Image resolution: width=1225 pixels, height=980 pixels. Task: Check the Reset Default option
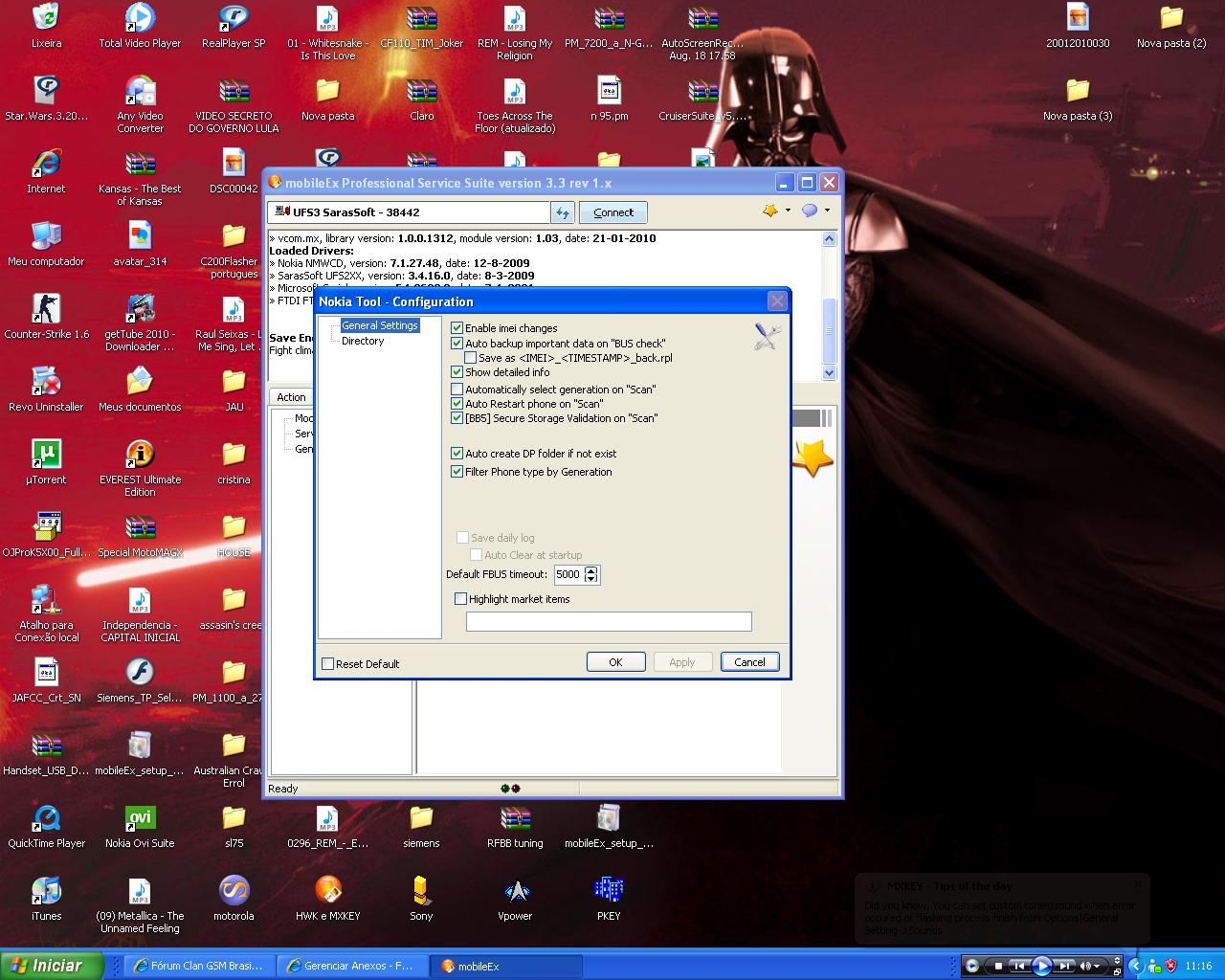[x=328, y=663]
